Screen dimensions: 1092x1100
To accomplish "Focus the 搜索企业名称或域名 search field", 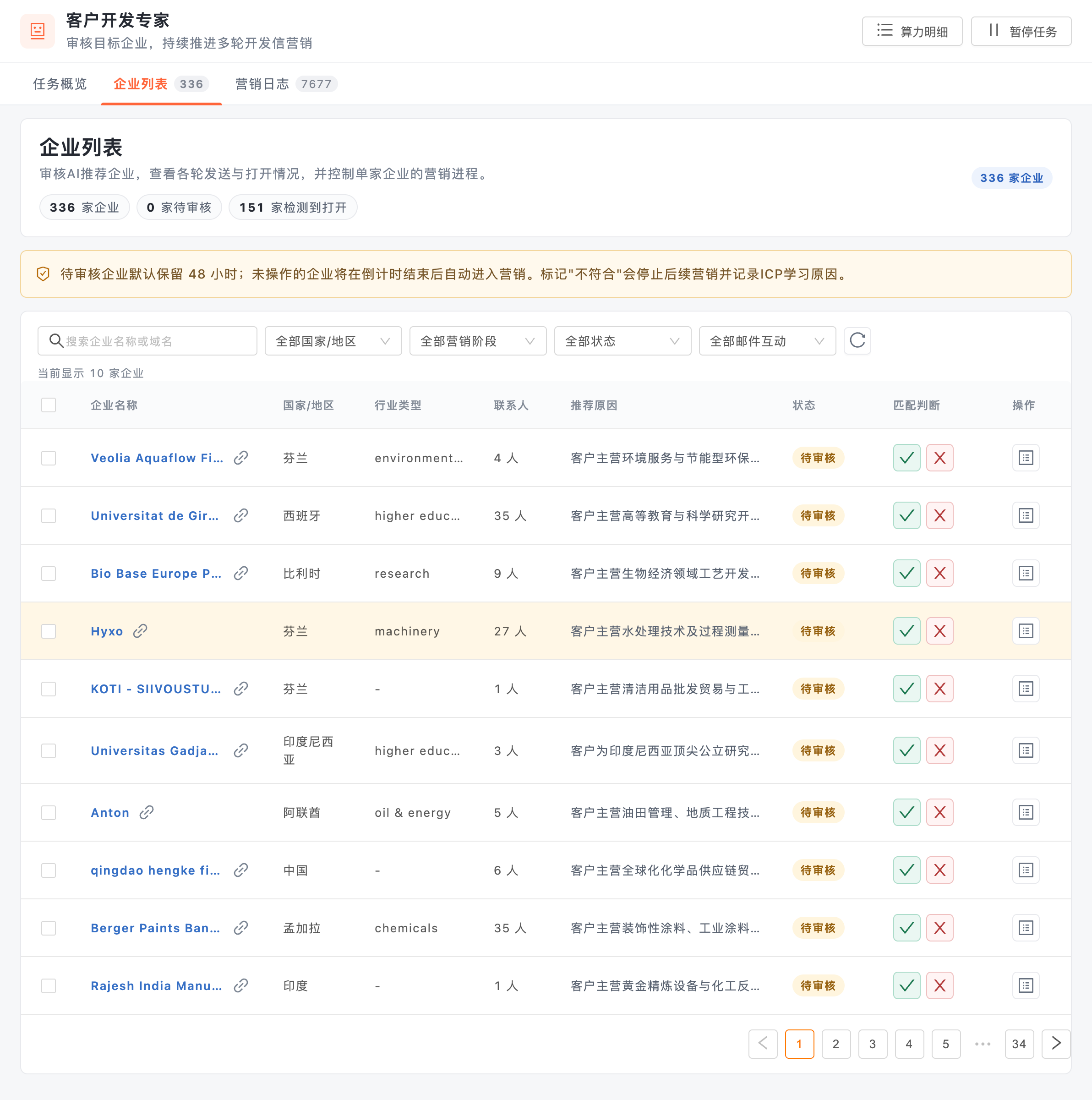I will click(147, 341).
